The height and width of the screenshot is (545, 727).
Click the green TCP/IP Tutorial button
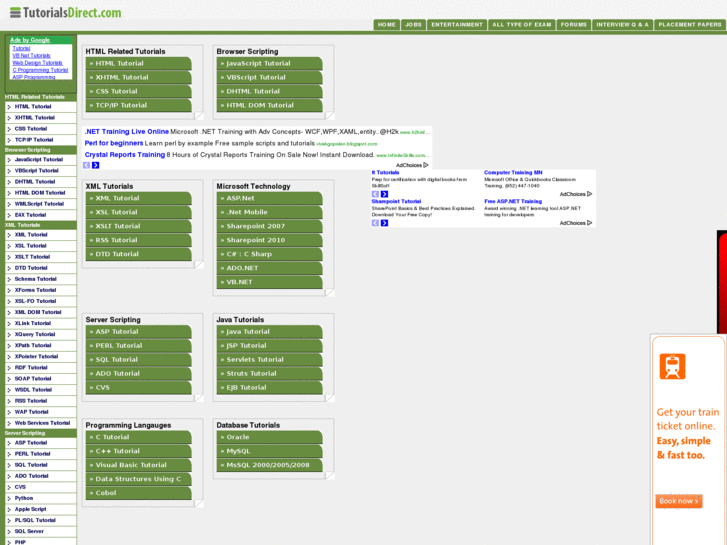pos(139,105)
